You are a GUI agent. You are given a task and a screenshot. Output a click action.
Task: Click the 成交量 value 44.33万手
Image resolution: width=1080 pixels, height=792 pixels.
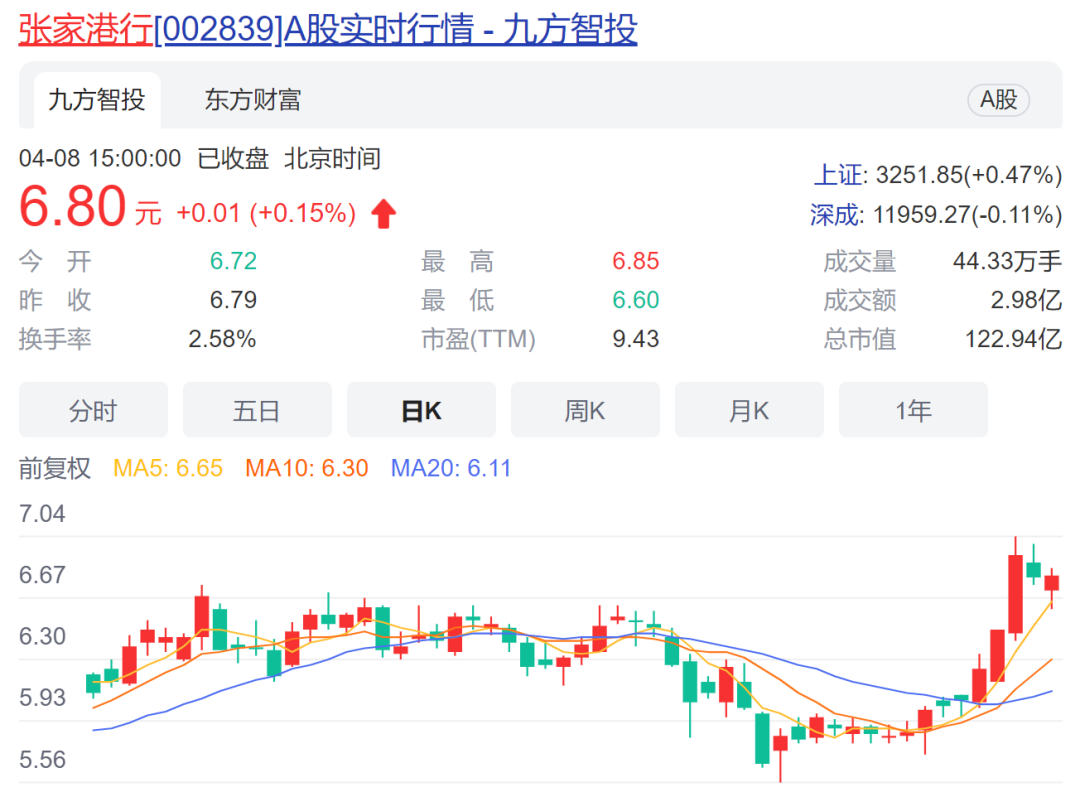tap(1007, 261)
